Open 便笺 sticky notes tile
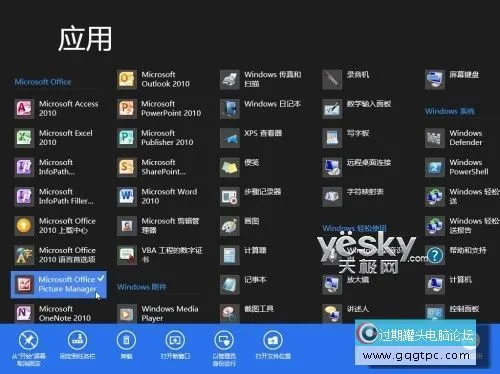This screenshot has height=374, width=500. tap(240, 167)
